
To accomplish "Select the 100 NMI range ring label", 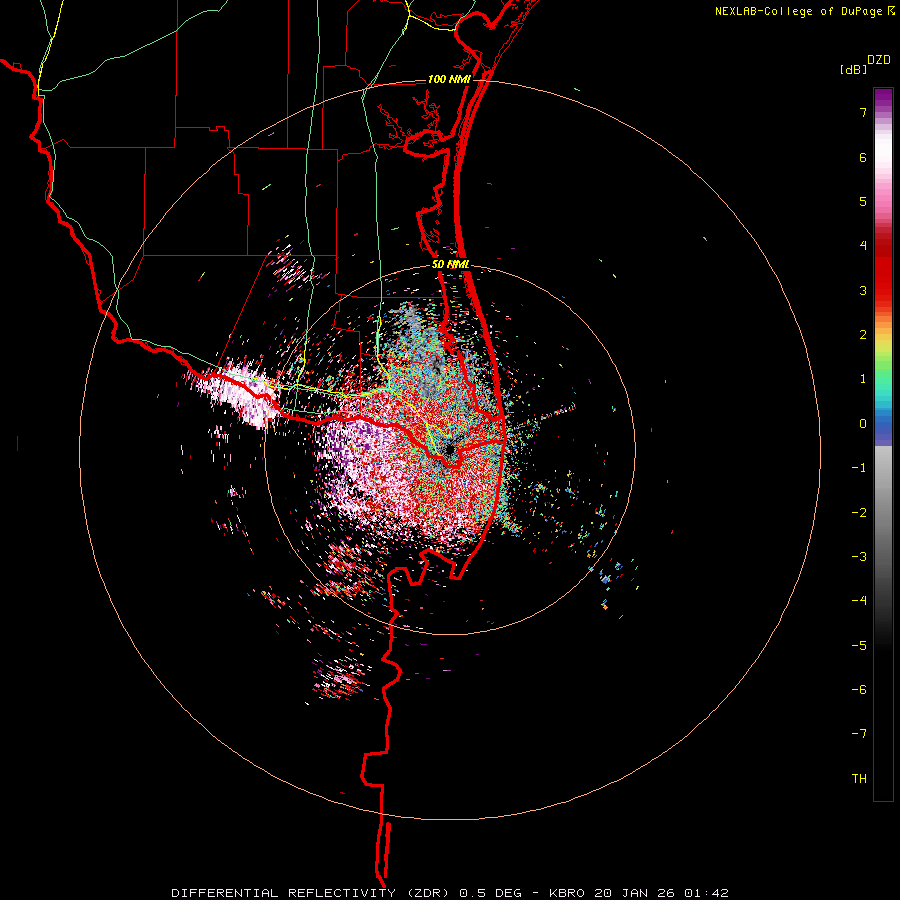I will tap(449, 79).
